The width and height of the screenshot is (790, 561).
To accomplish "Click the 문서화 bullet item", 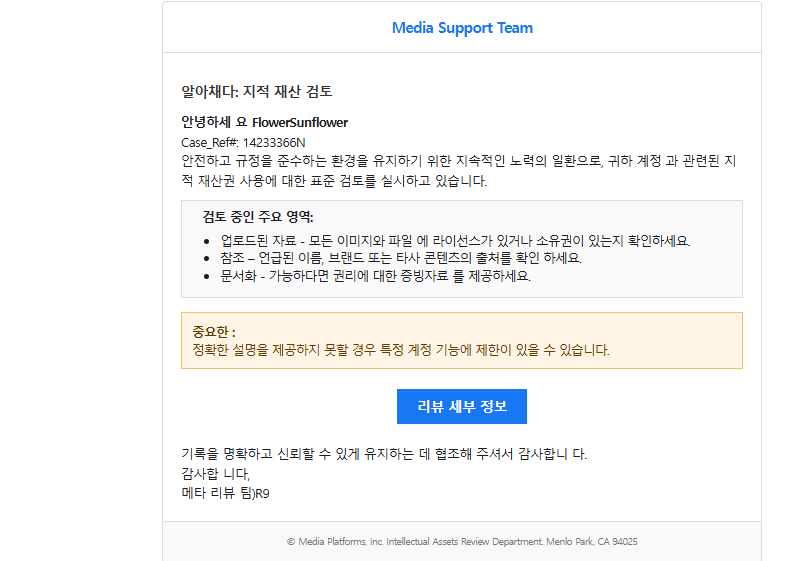I will click(x=375, y=275).
